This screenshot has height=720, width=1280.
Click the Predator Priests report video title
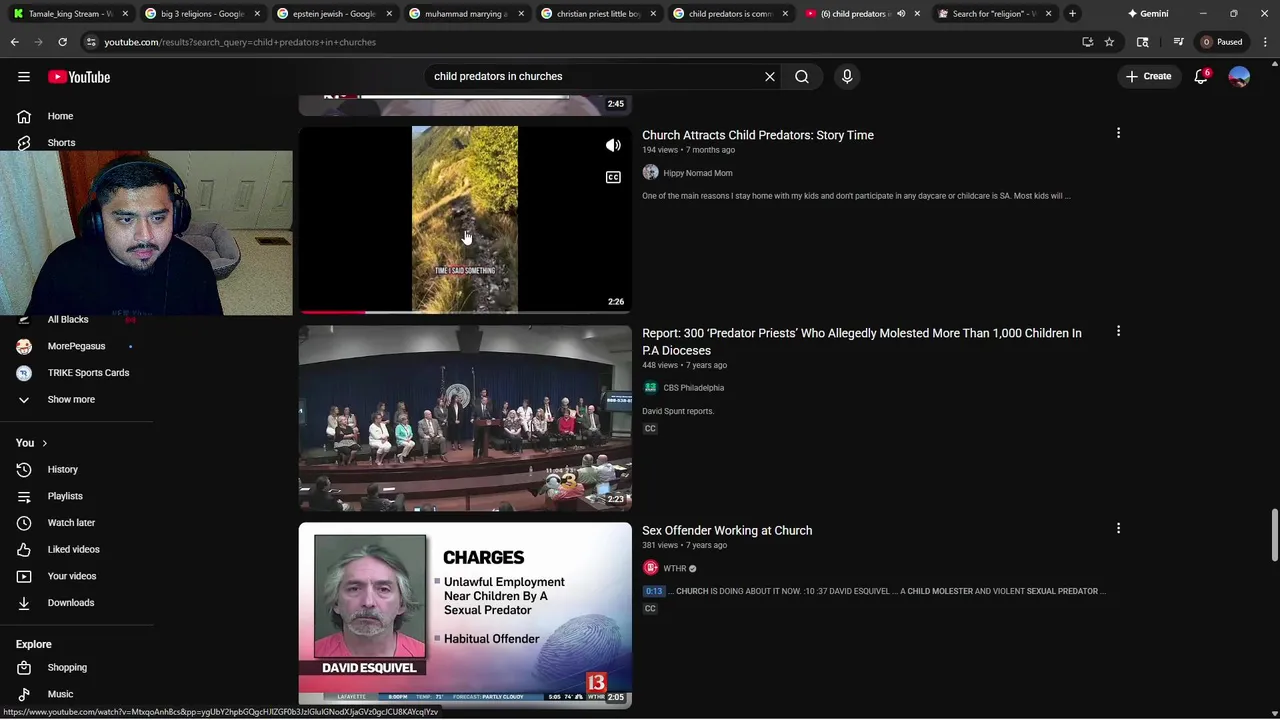click(x=862, y=341)
